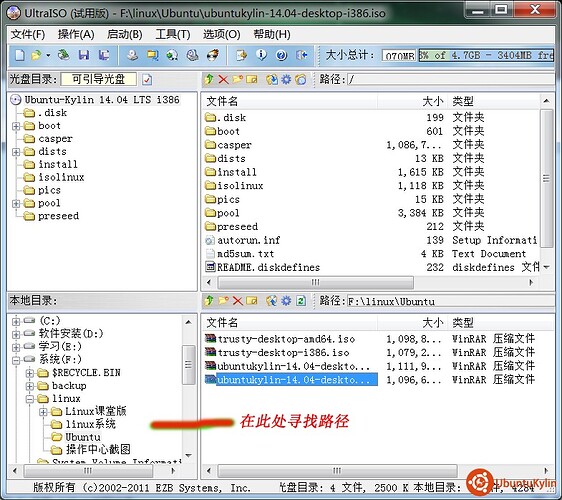Click the green-arrow disc convert icon
The image size is (562, 500).
coord(173,55)
